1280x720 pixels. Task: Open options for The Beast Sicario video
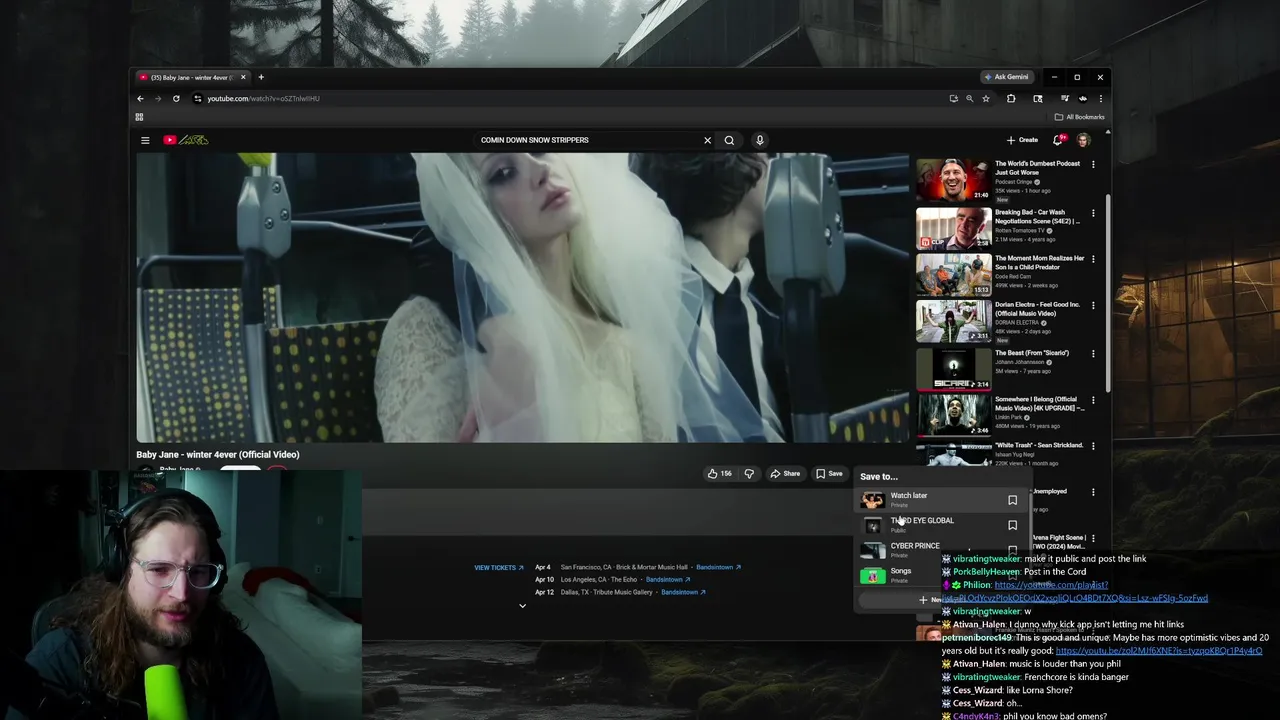click(1093, 353)
